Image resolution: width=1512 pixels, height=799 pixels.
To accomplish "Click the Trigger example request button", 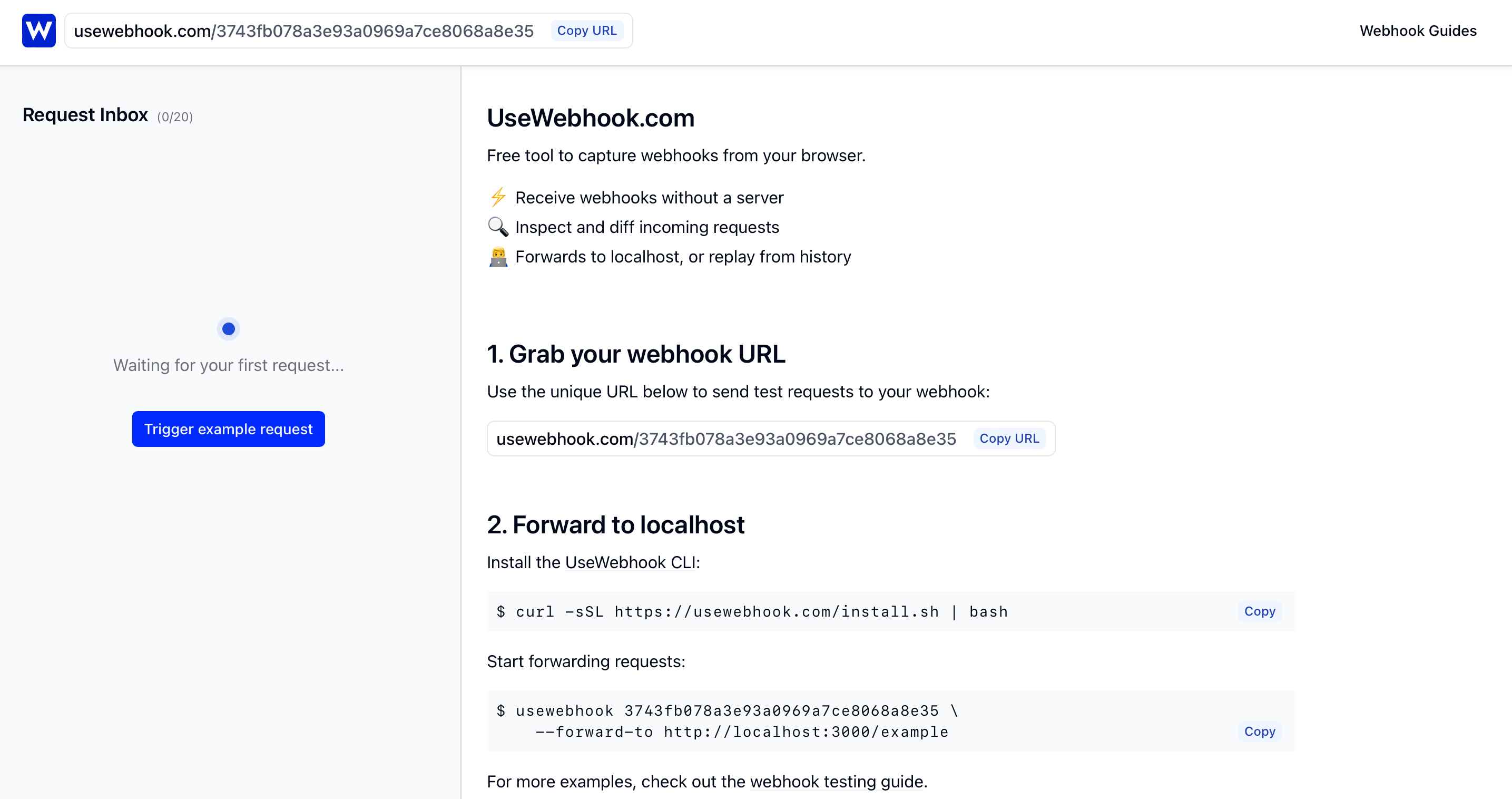I will click(x=228, y=429).
